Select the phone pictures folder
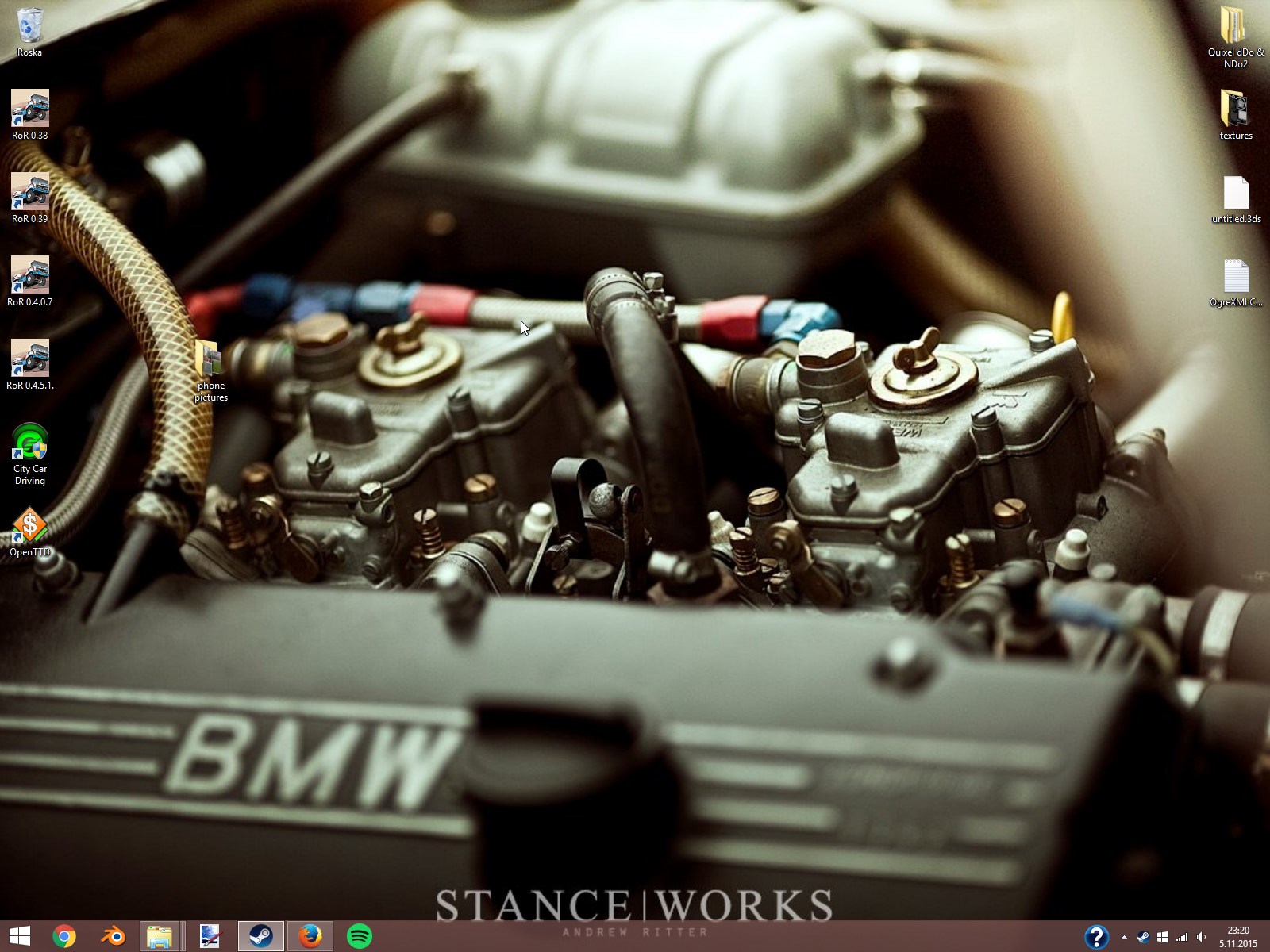 (211, 371)
